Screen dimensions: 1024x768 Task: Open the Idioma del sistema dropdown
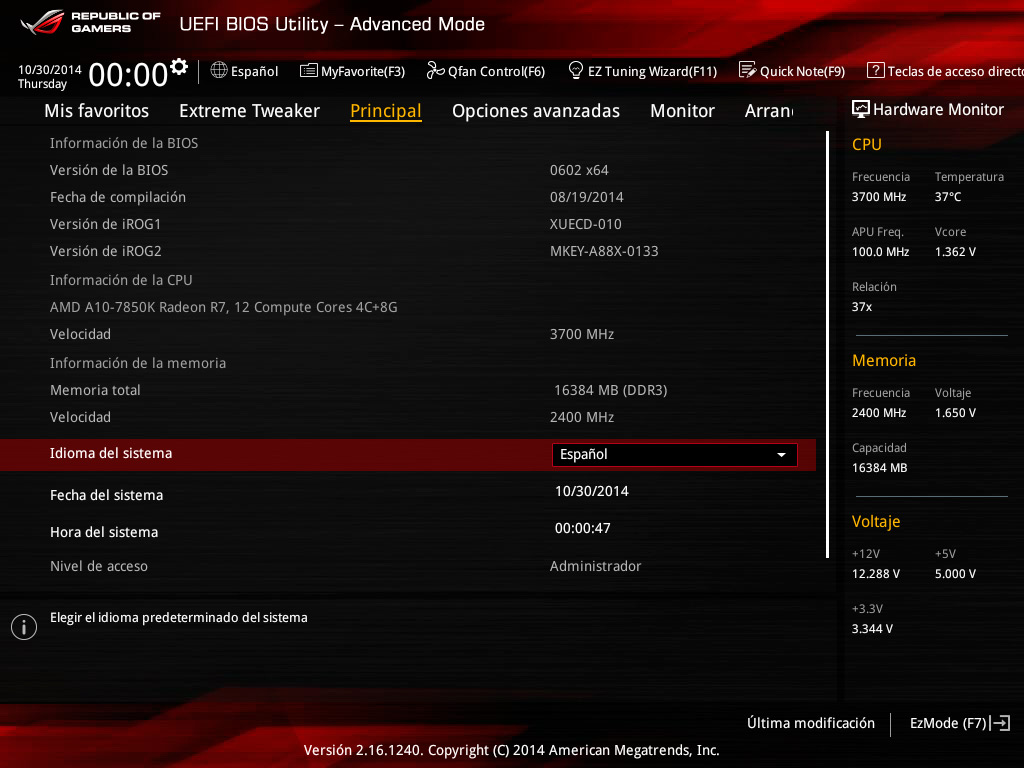pos(675,455)
